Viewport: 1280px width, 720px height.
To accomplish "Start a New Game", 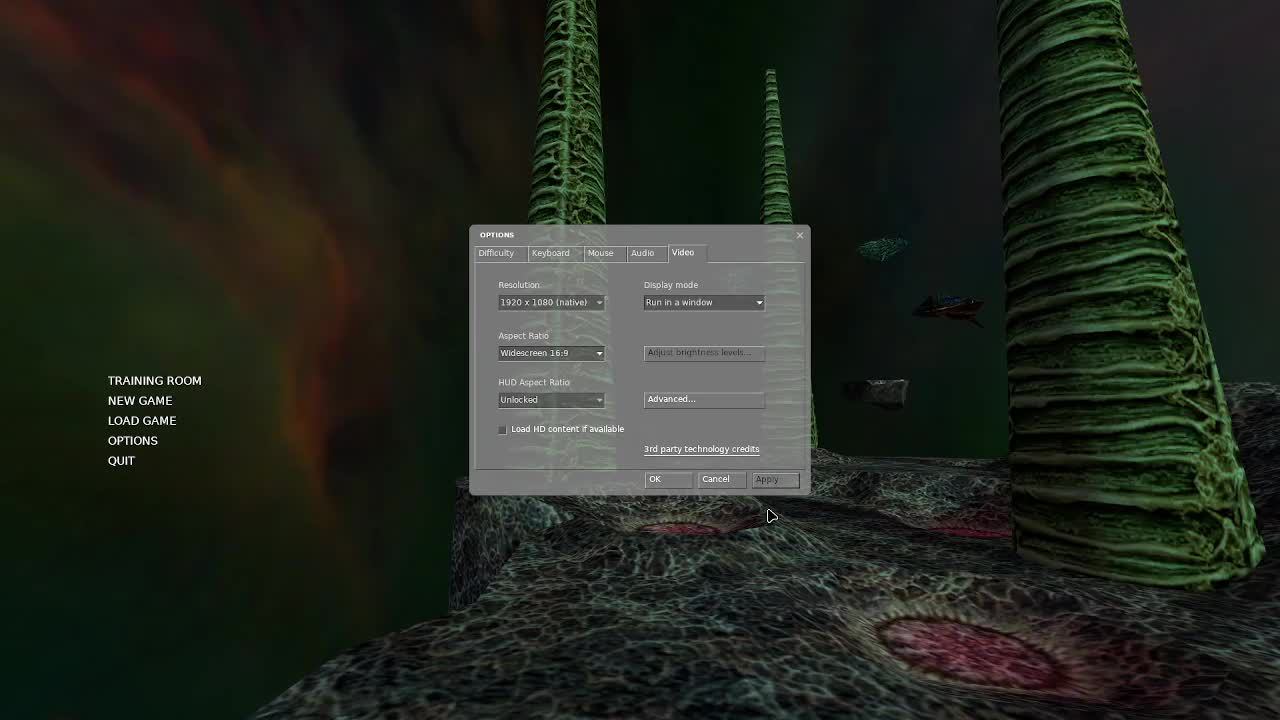I will click(140, 401).
